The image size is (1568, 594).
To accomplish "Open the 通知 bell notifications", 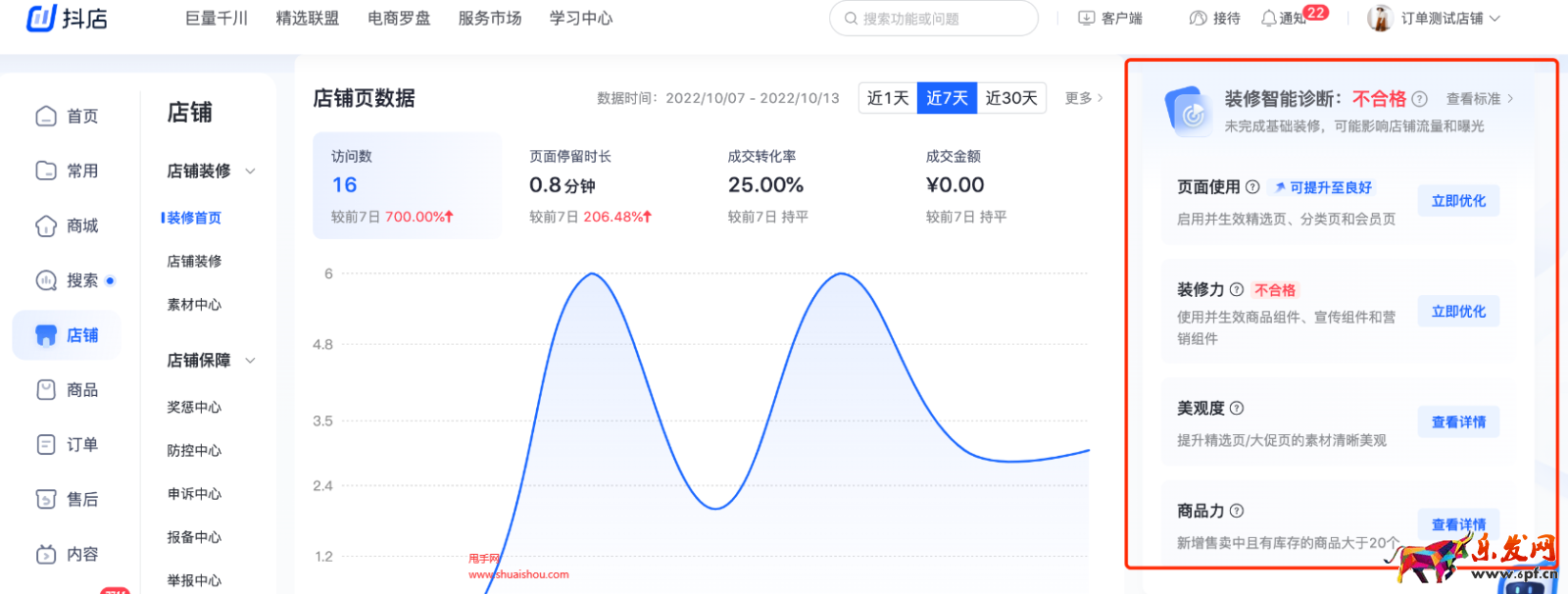I will click(x=1269, y=18).
